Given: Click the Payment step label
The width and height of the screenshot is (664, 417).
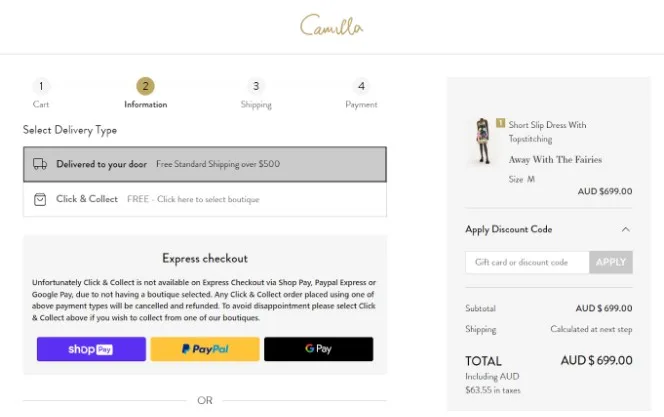Looking at the screenshot, I should (361, 104).
